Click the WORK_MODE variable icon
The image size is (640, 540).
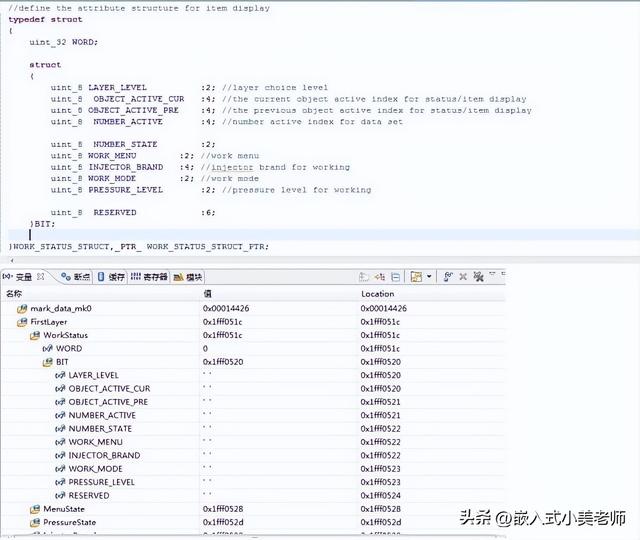[x=60, y=469]
